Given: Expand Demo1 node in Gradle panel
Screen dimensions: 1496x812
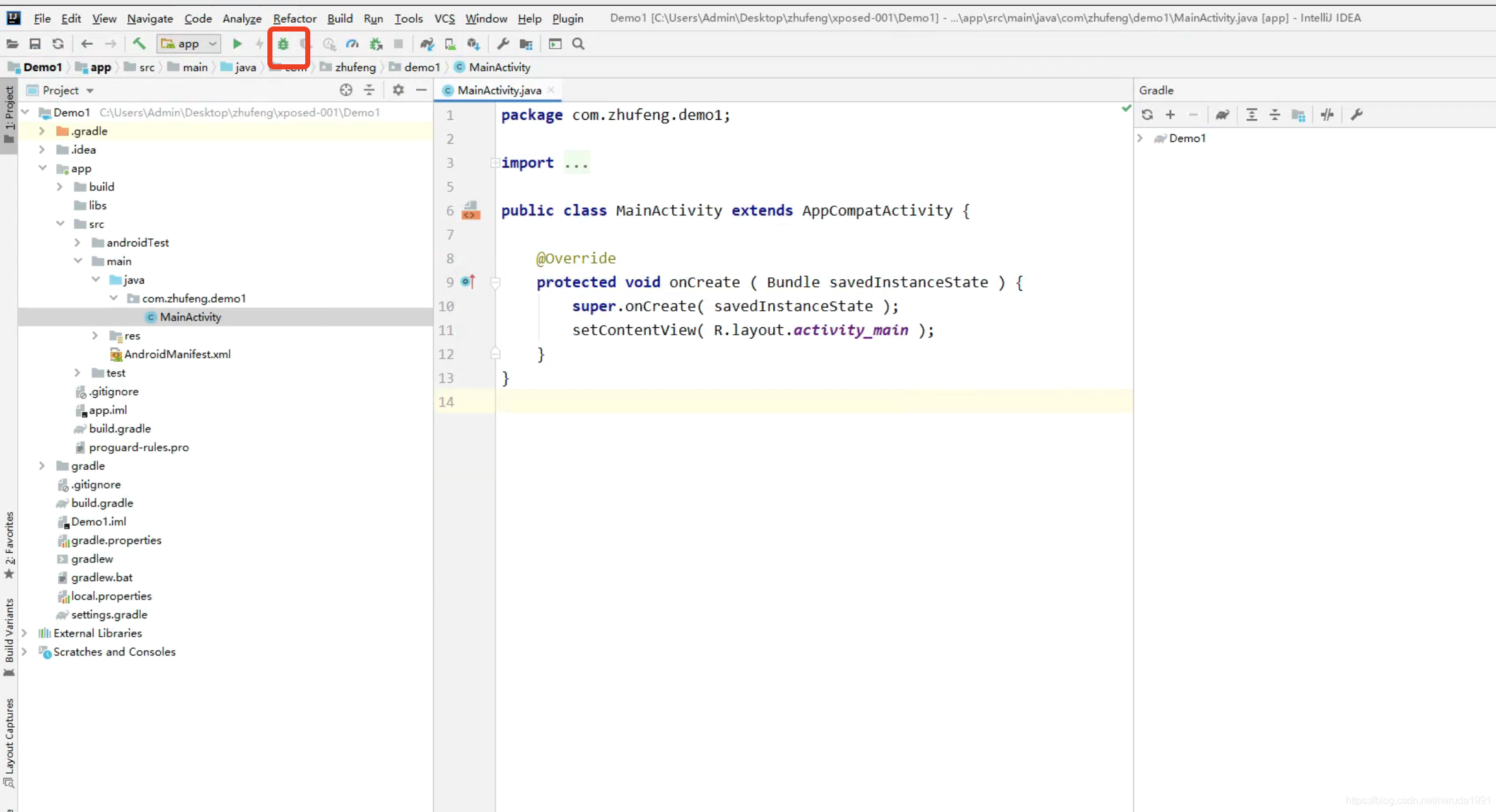Looking at the screenshot, I should coord(1140,138).
